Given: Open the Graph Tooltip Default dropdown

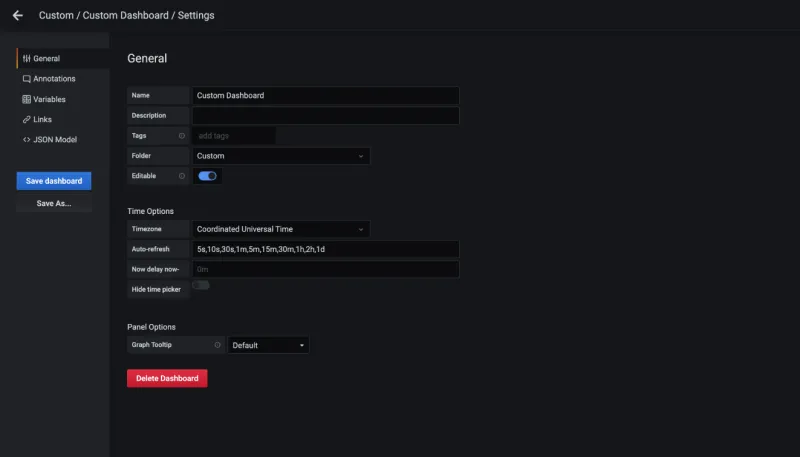Looking at the screenshot, I should click(268, 345).
